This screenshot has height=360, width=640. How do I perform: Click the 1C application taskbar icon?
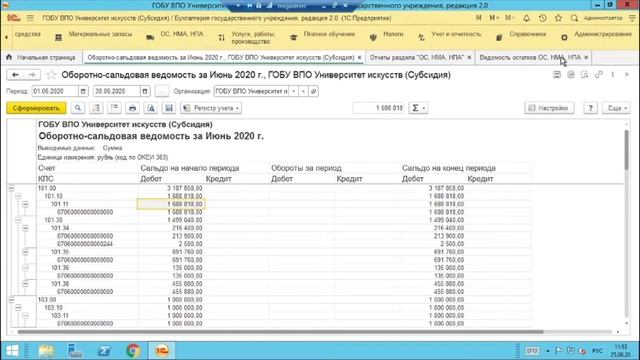pos(162,351)
